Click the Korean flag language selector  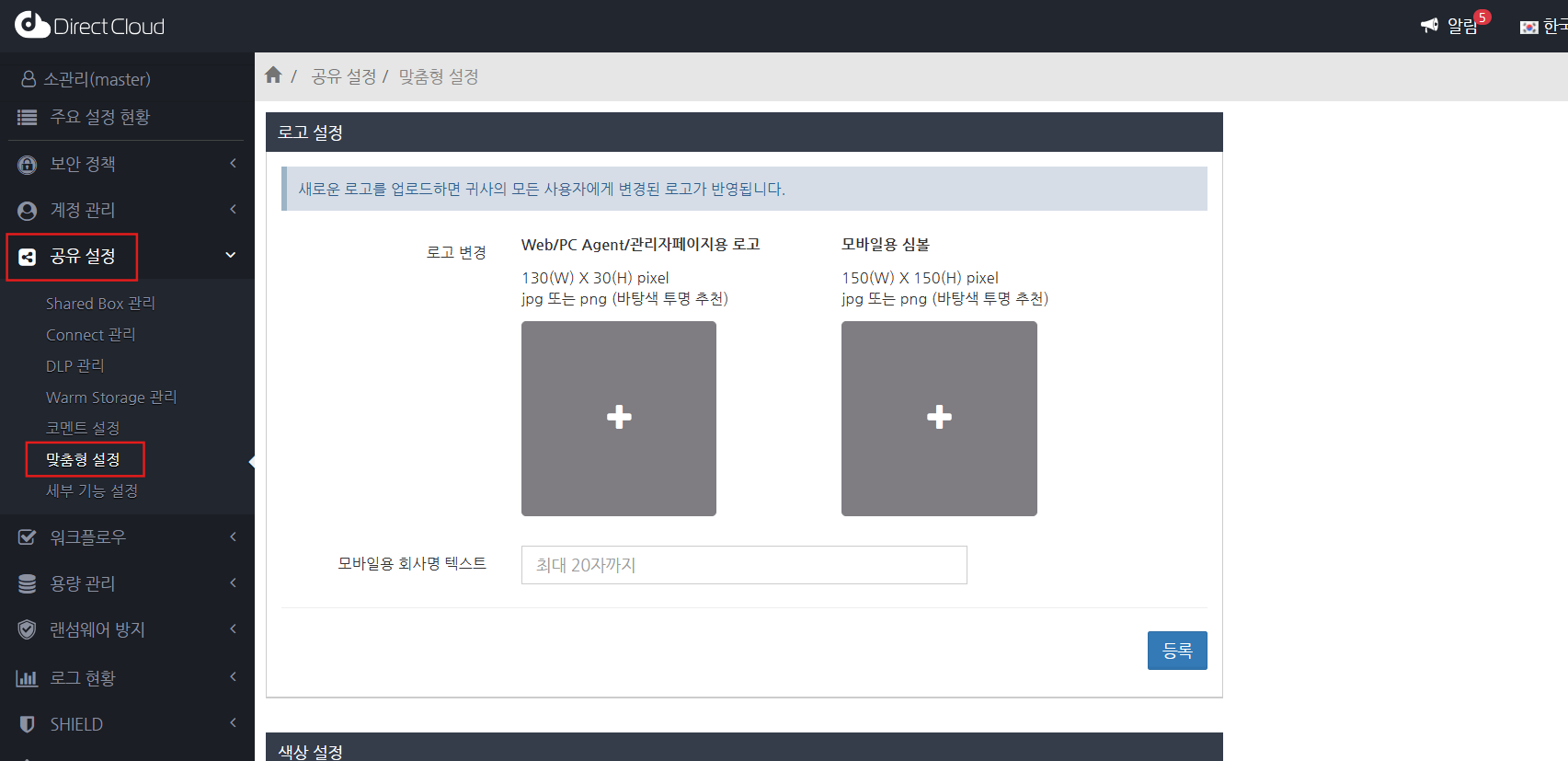point(1528,28)
